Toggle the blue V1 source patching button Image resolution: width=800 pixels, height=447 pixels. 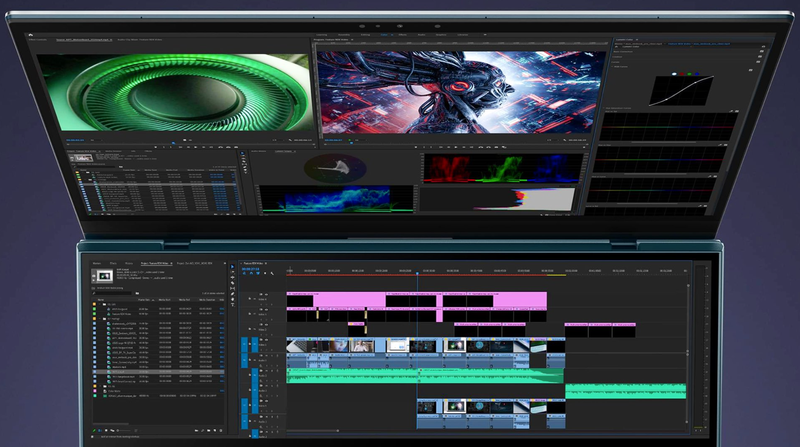pos(244,344)
